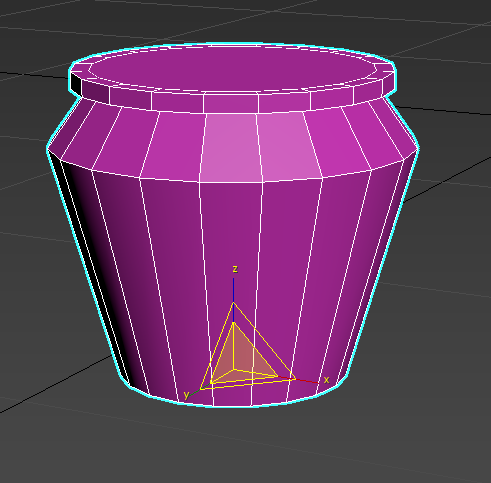Screen dimensions: 491x483
Task: Select the flat top cap of the vase
Action: [x=232, y=69]
